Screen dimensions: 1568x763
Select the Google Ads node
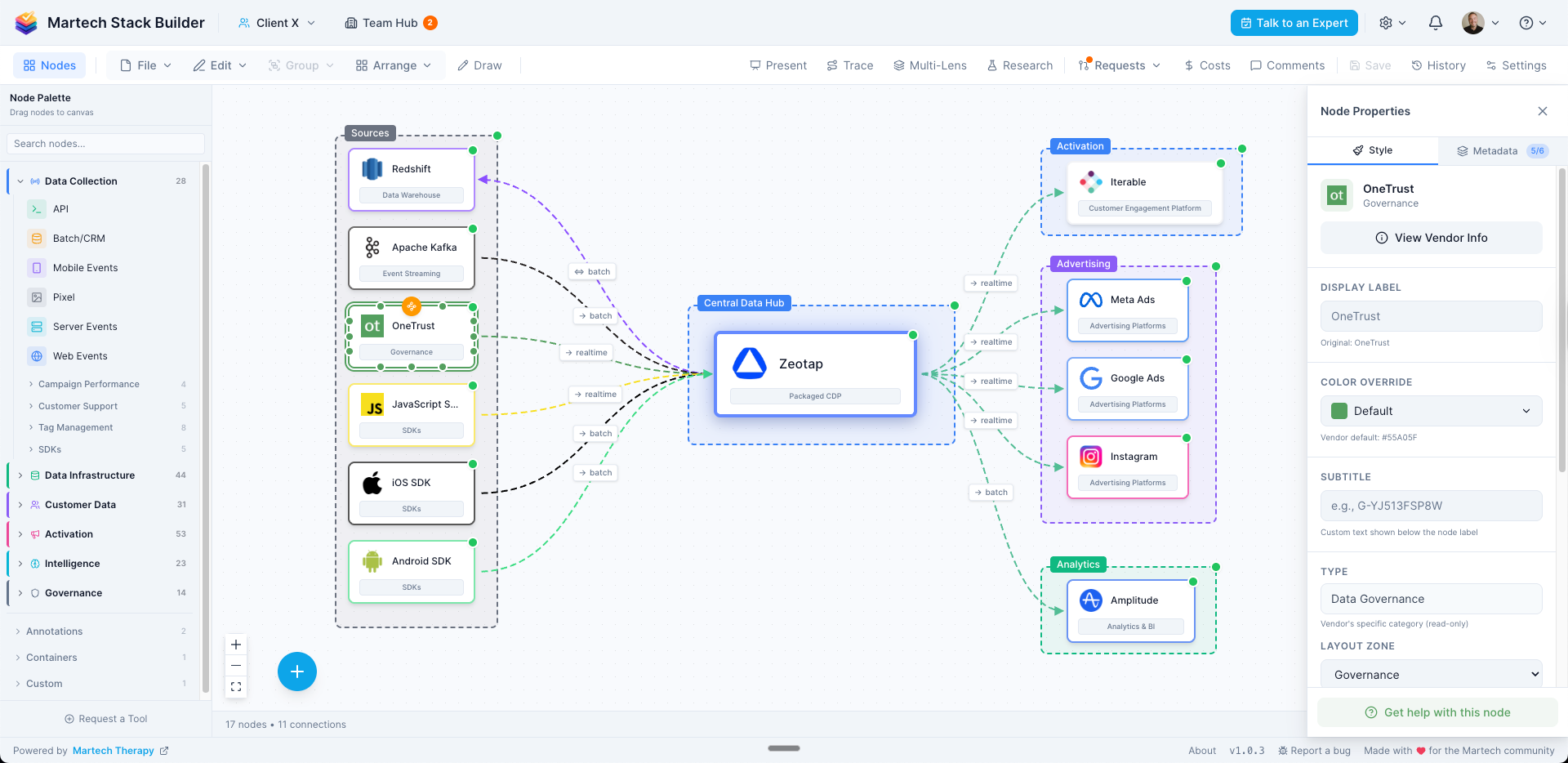pyautogui.click(x=1128, y=389)
